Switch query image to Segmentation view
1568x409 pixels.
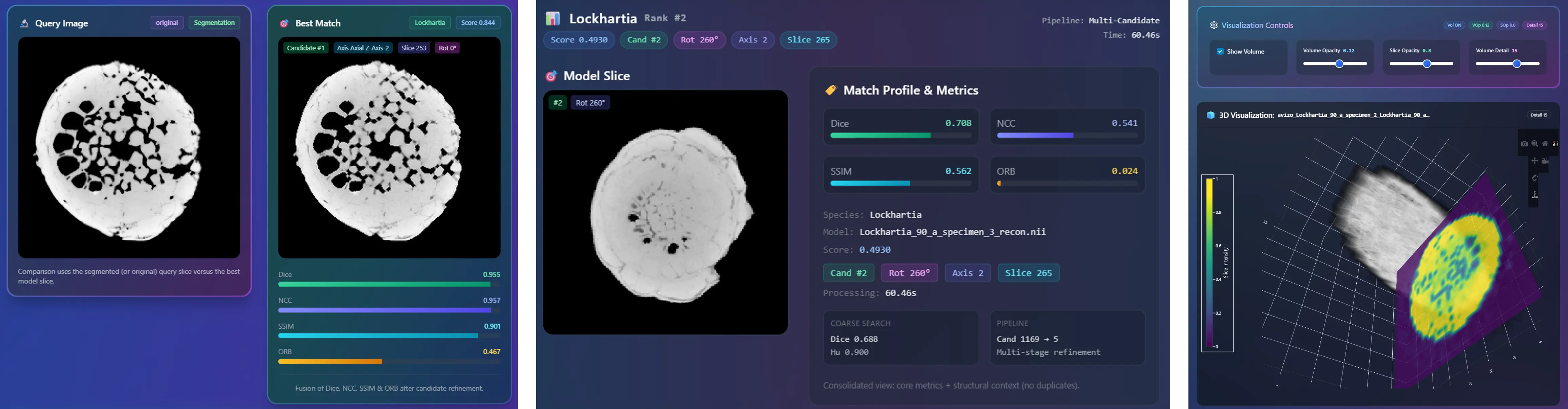[x=214, y=23]
